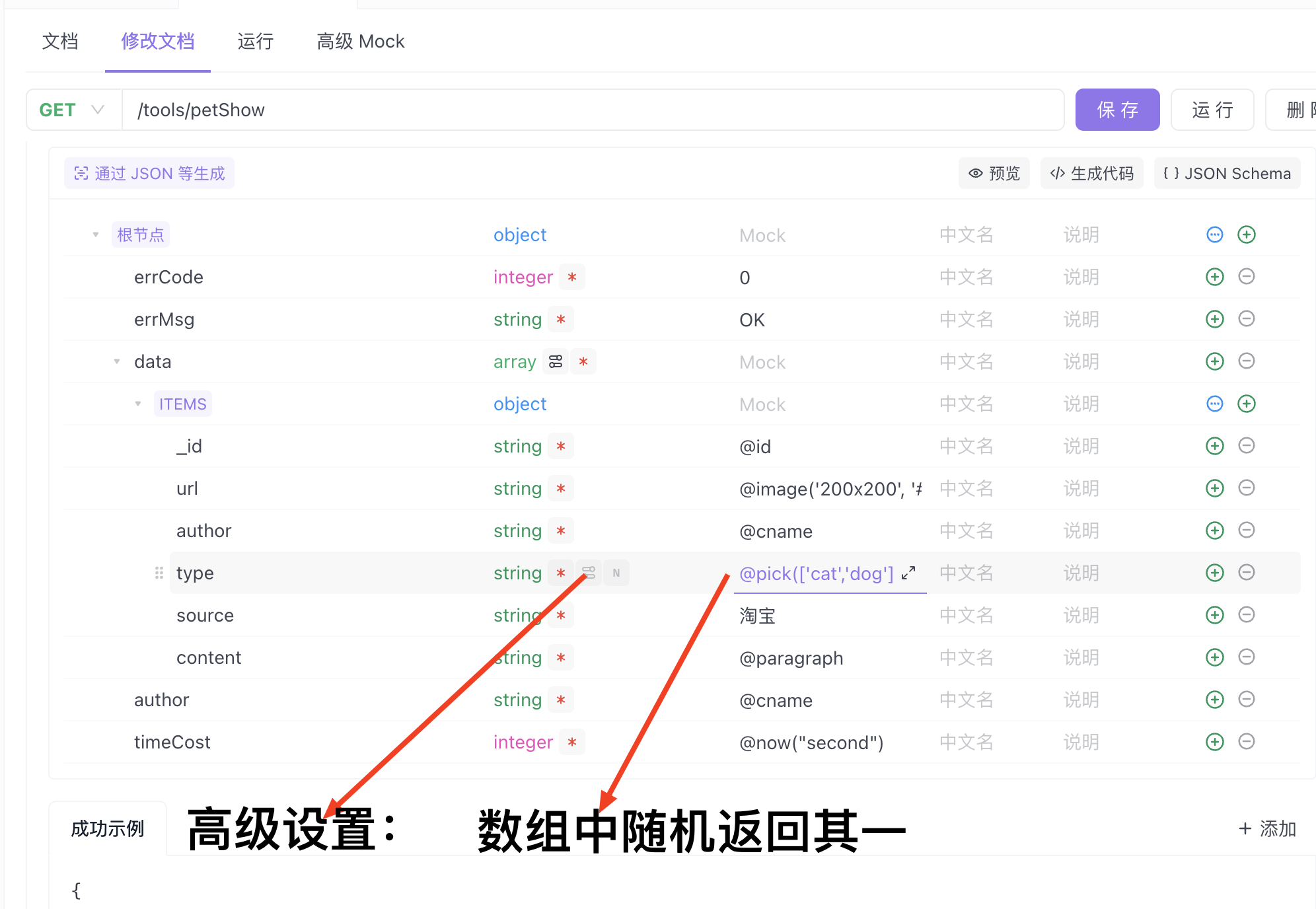
Task: Change ITEMS type from object
Action: pyautogui.click(x=520, y=404)
